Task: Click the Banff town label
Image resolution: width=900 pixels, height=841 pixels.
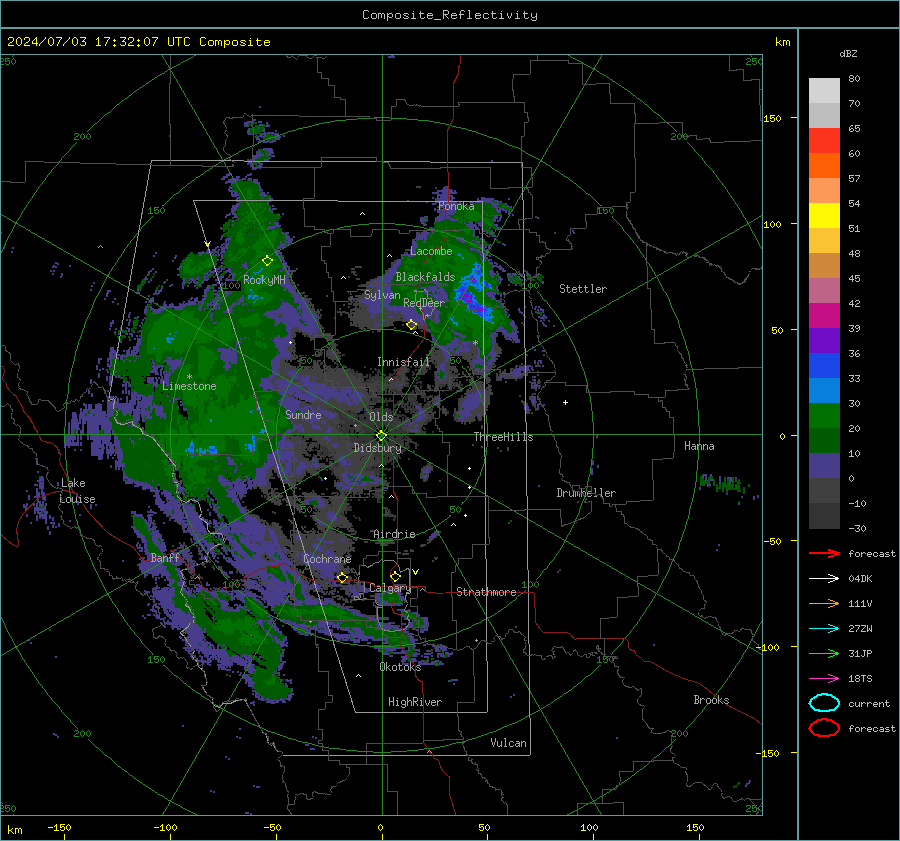Action: coord(165,558)
